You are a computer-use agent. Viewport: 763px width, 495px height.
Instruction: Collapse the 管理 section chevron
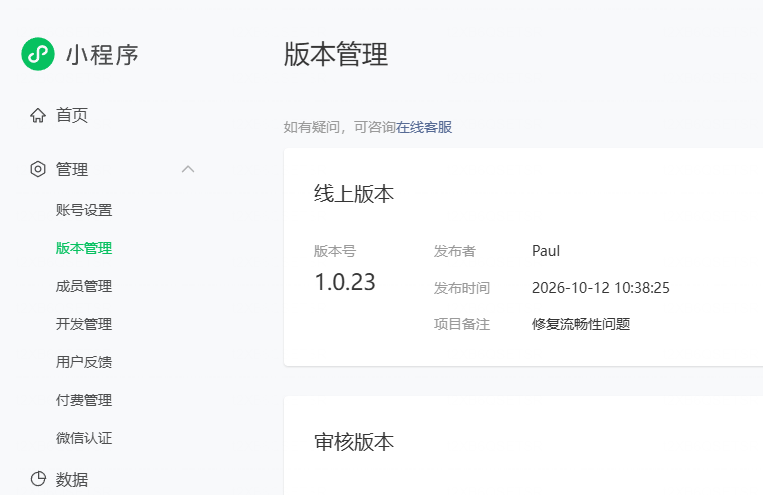tap(188, 169)
